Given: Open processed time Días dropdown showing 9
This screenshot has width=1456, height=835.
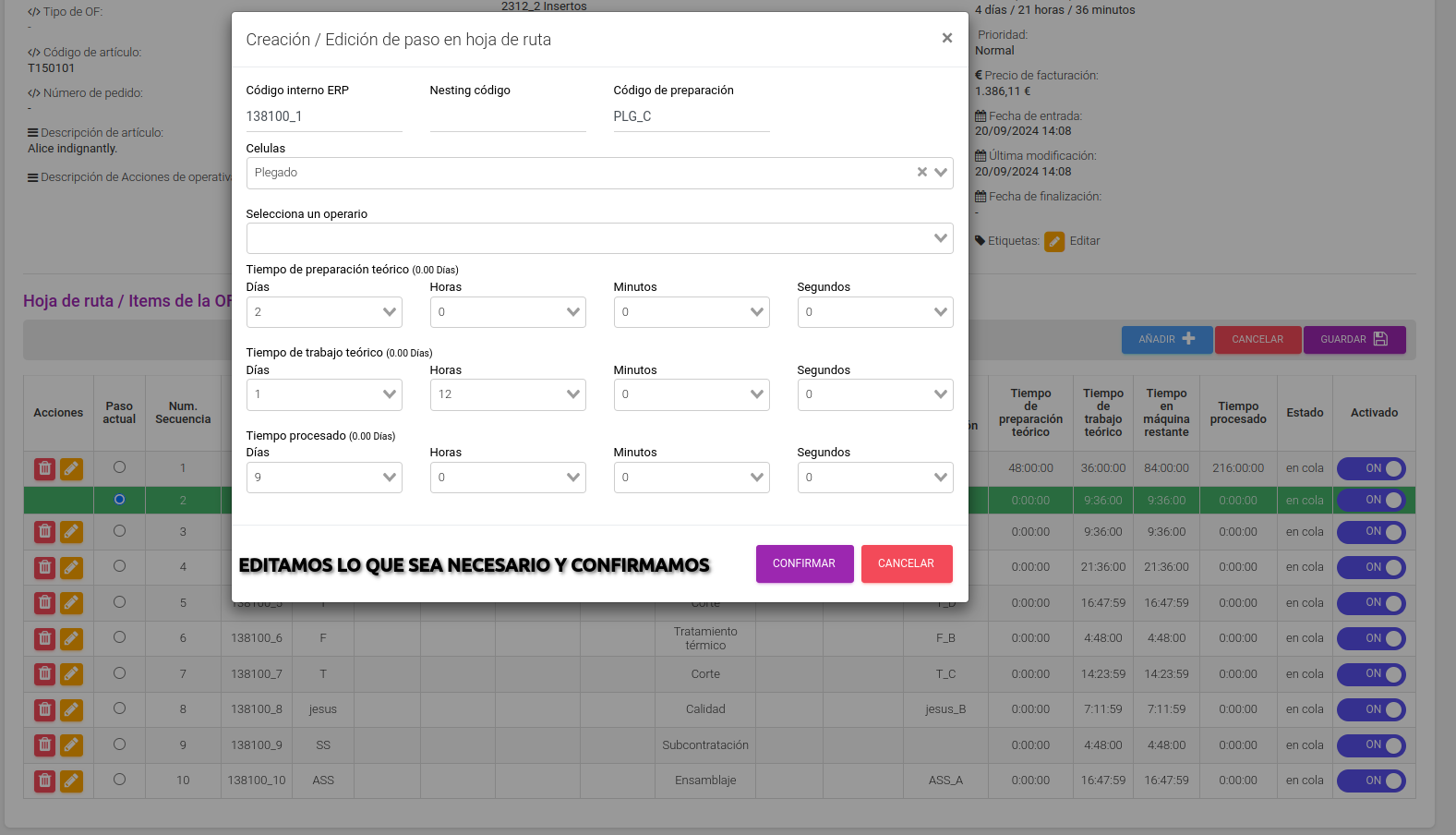Looking at the screenshot, I should [x=324, y=478].
